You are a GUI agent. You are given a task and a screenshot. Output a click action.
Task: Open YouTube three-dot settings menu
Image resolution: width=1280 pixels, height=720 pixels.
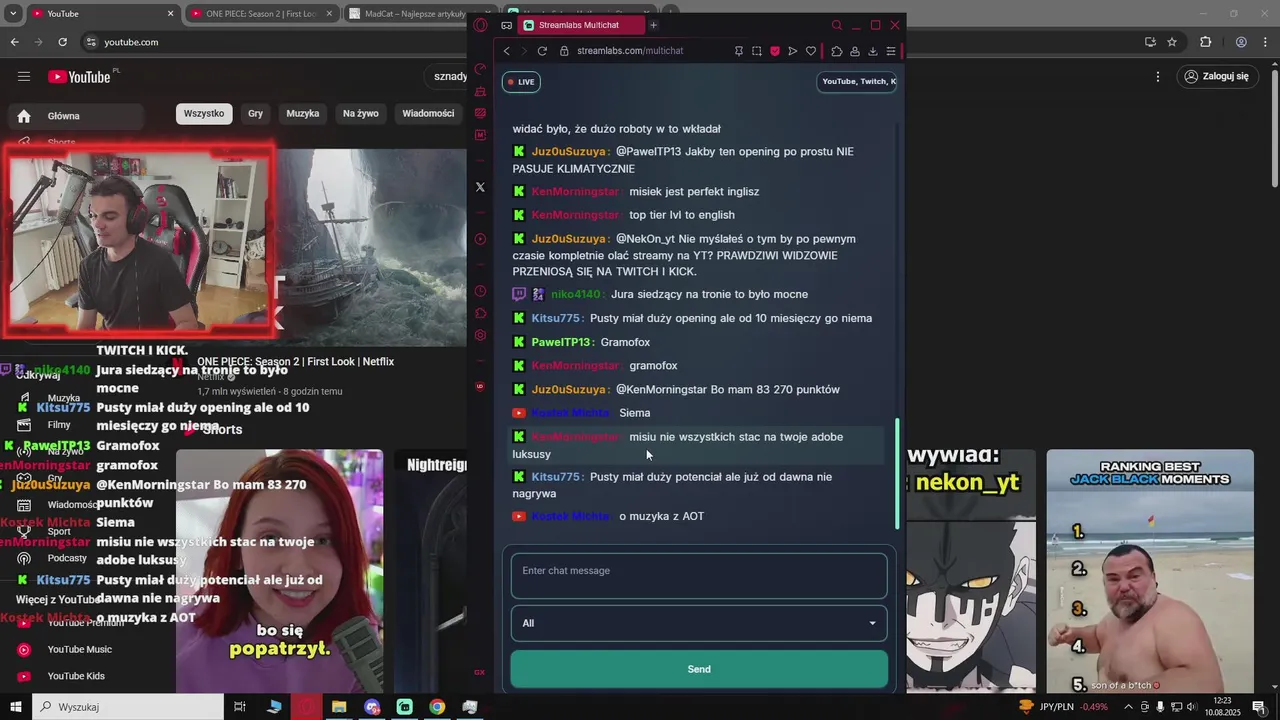1158,76
